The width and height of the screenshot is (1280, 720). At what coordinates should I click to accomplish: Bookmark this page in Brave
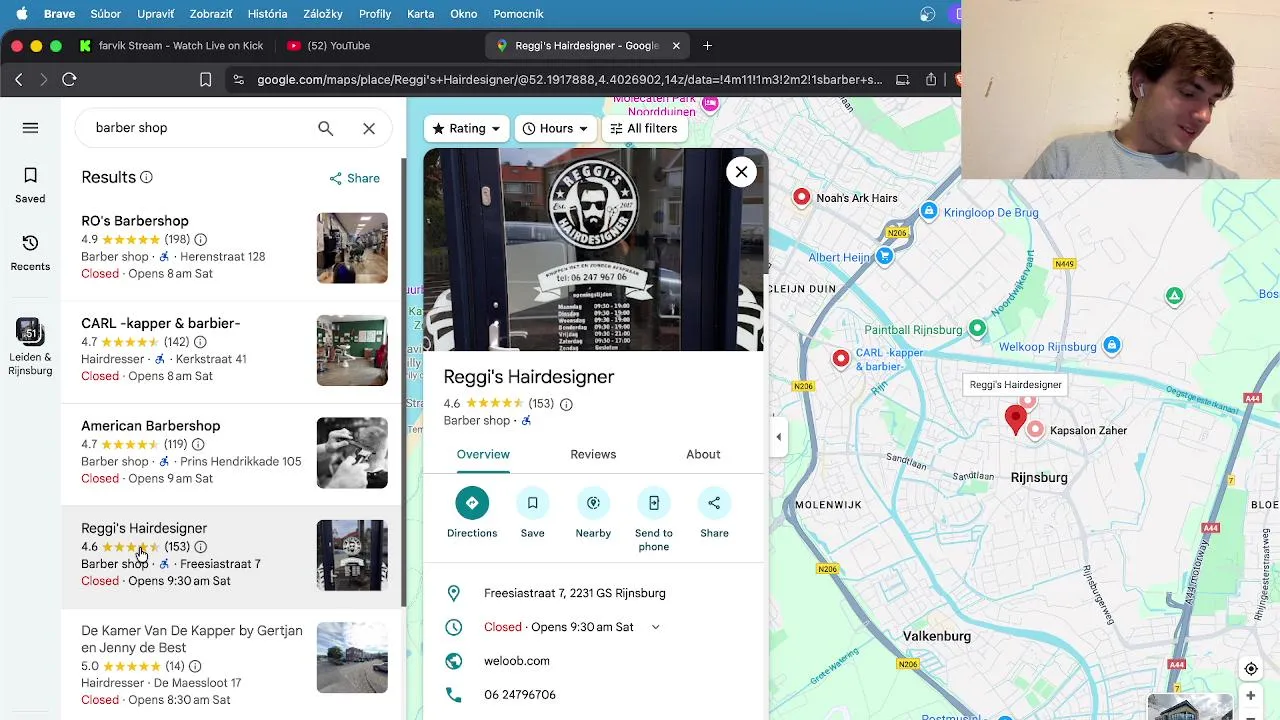(x=205, y=79)
